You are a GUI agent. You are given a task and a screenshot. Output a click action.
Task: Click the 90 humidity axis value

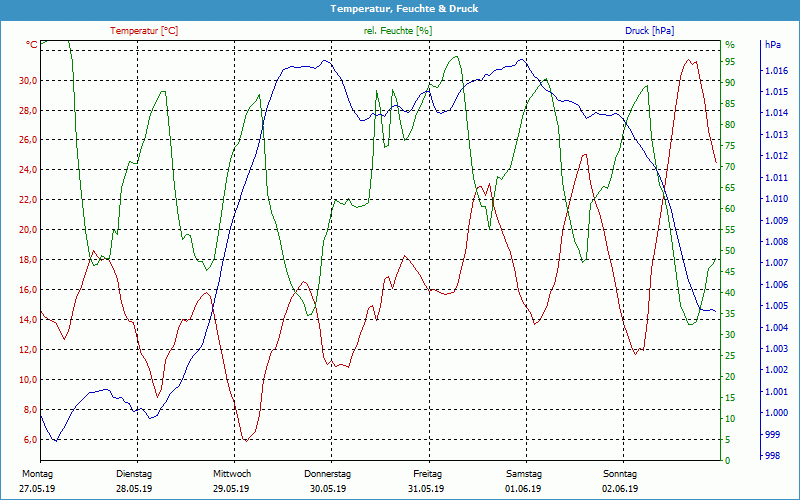730,83
